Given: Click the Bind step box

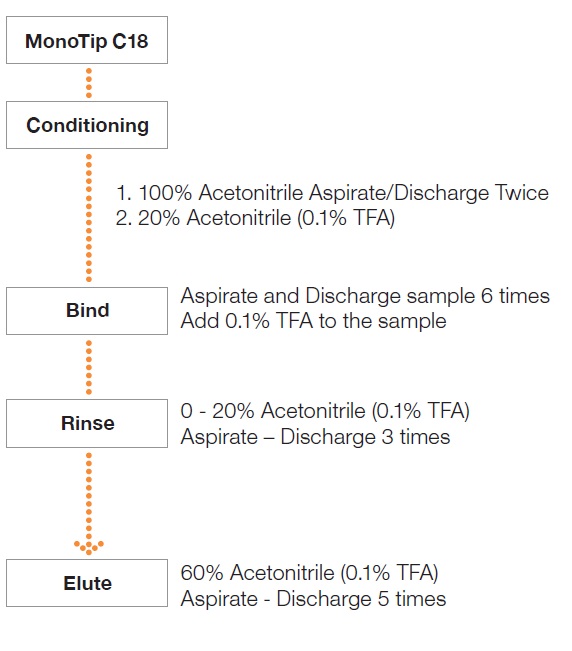Looking at the screenshot, I should point(87,311).
